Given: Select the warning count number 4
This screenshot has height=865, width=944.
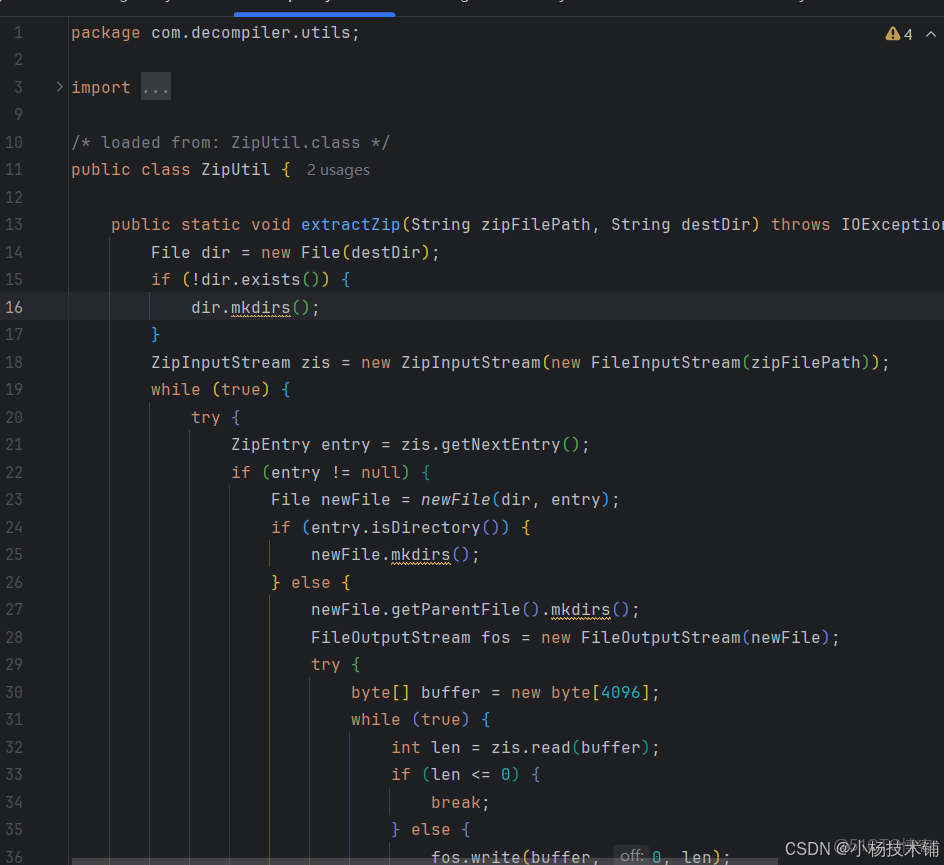Looking at the screenshot, I should pos(908,33).
